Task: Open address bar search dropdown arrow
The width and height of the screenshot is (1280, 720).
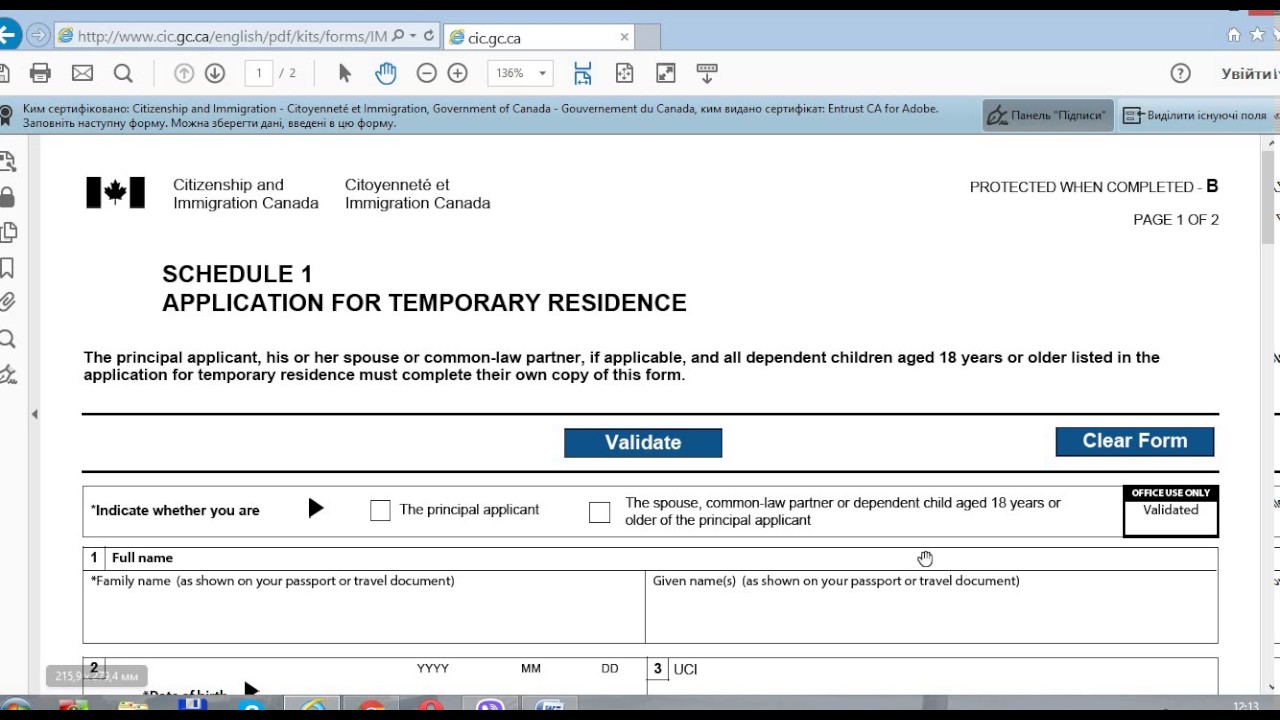Action: 413,36
